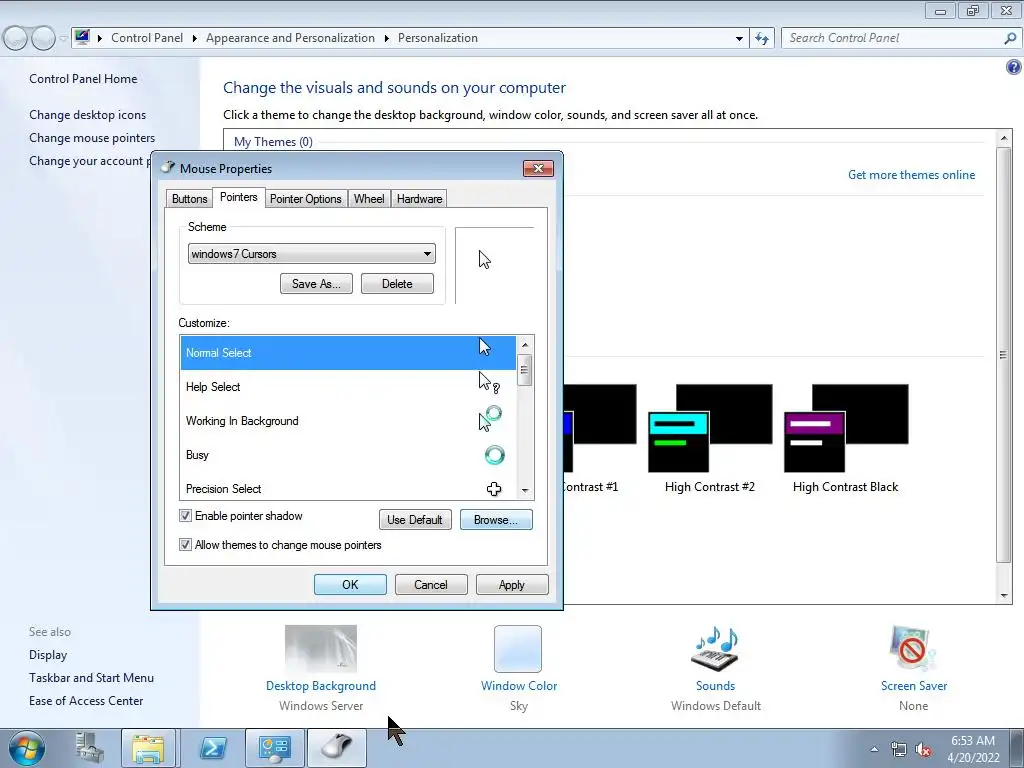Click the Delete scheme button
This screenshot has width=1024, height=768.
[397, 284]
